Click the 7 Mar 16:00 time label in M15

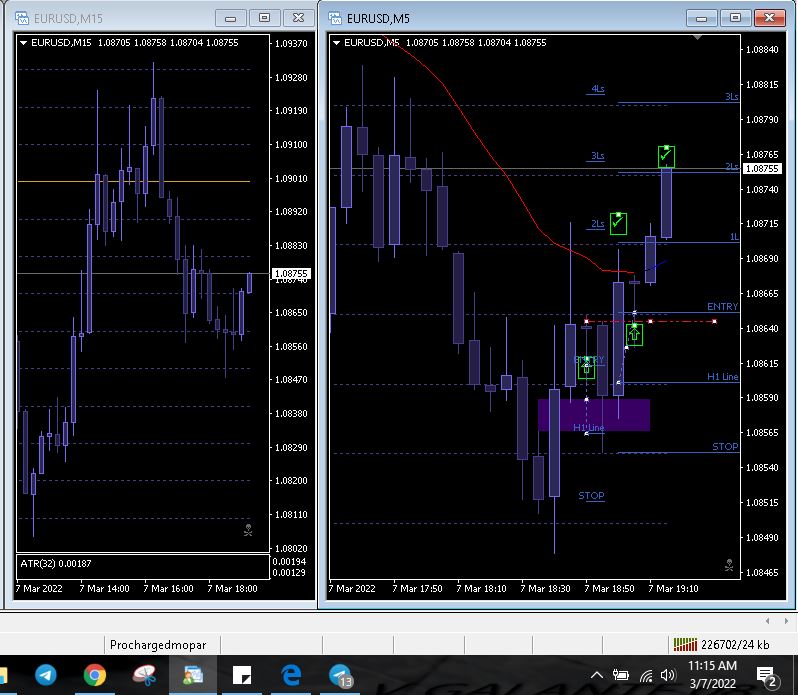(x=168, y=589)
